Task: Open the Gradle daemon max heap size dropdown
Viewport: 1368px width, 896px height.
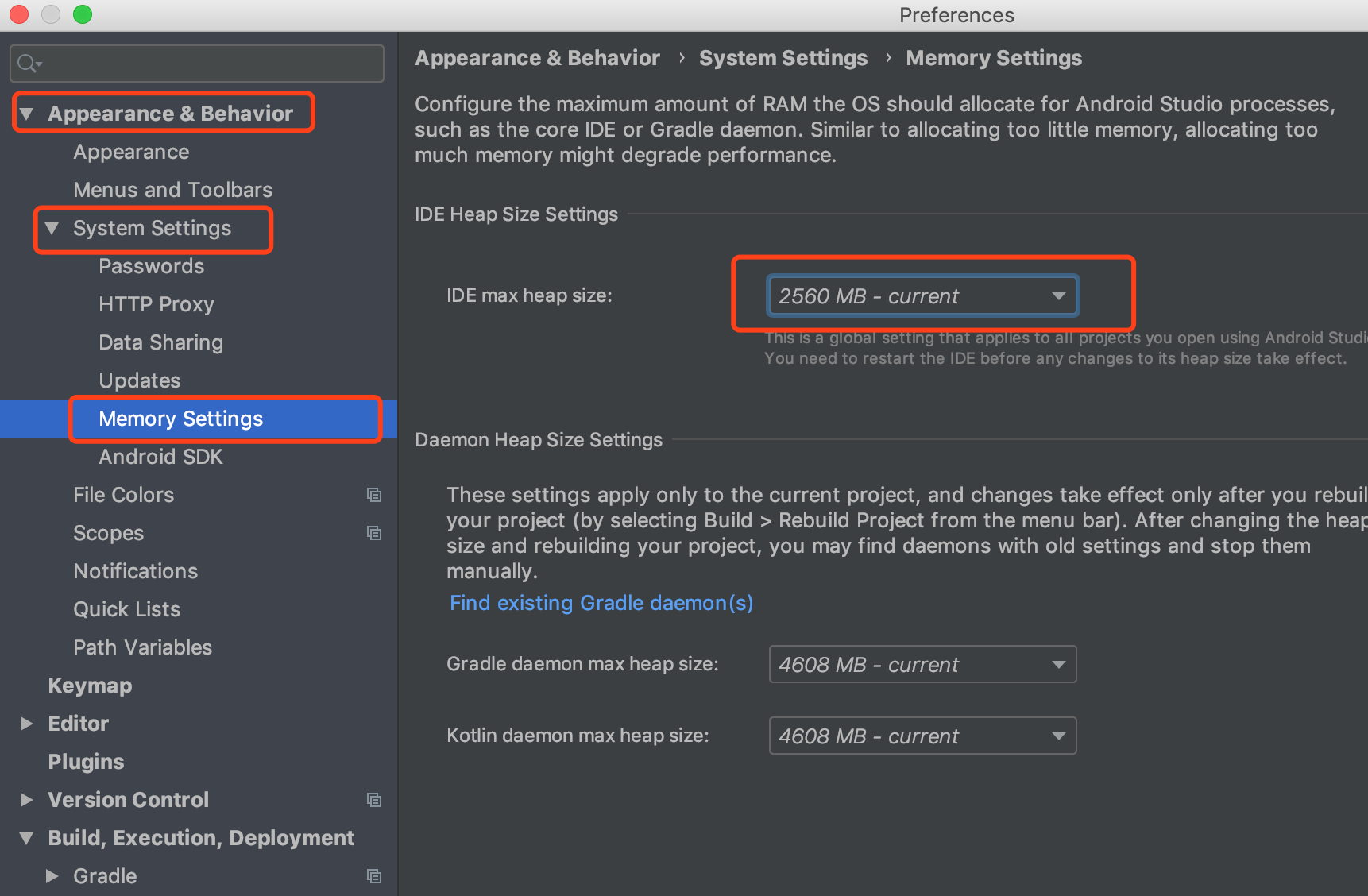Action: pyautogui.click(x=922, y=665)
